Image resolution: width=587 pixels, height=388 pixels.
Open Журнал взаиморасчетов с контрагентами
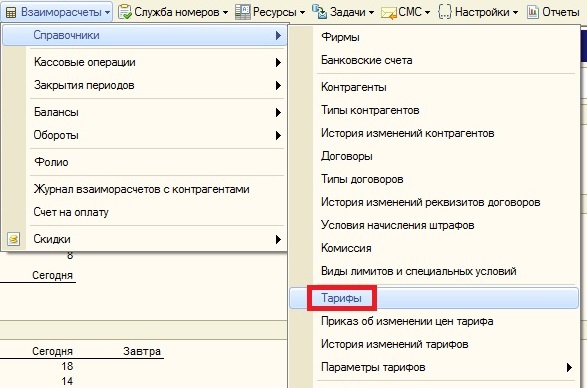coord(145,189)
